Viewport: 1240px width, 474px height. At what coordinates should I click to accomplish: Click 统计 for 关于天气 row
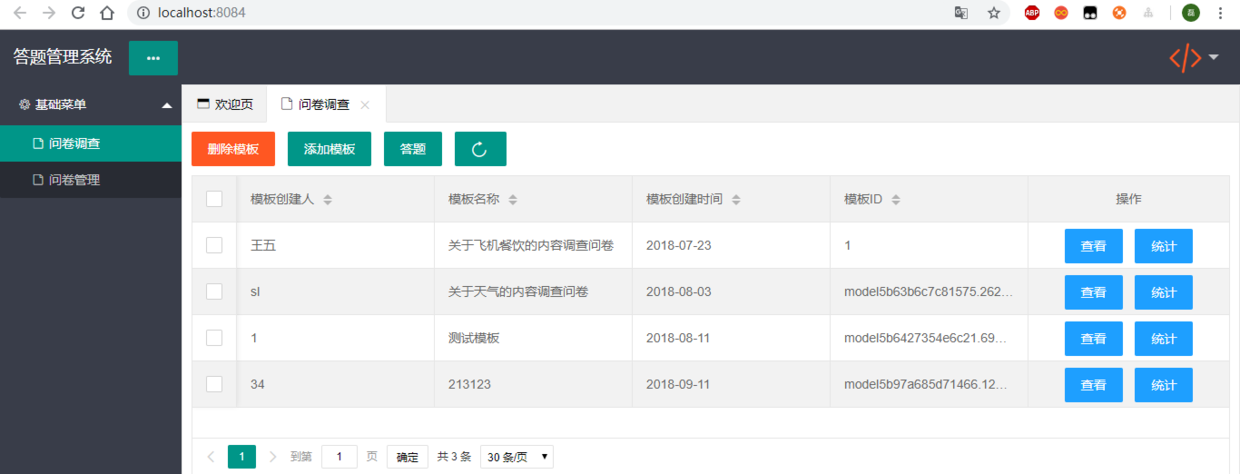pyautogui.click(x=1164, y=292)
